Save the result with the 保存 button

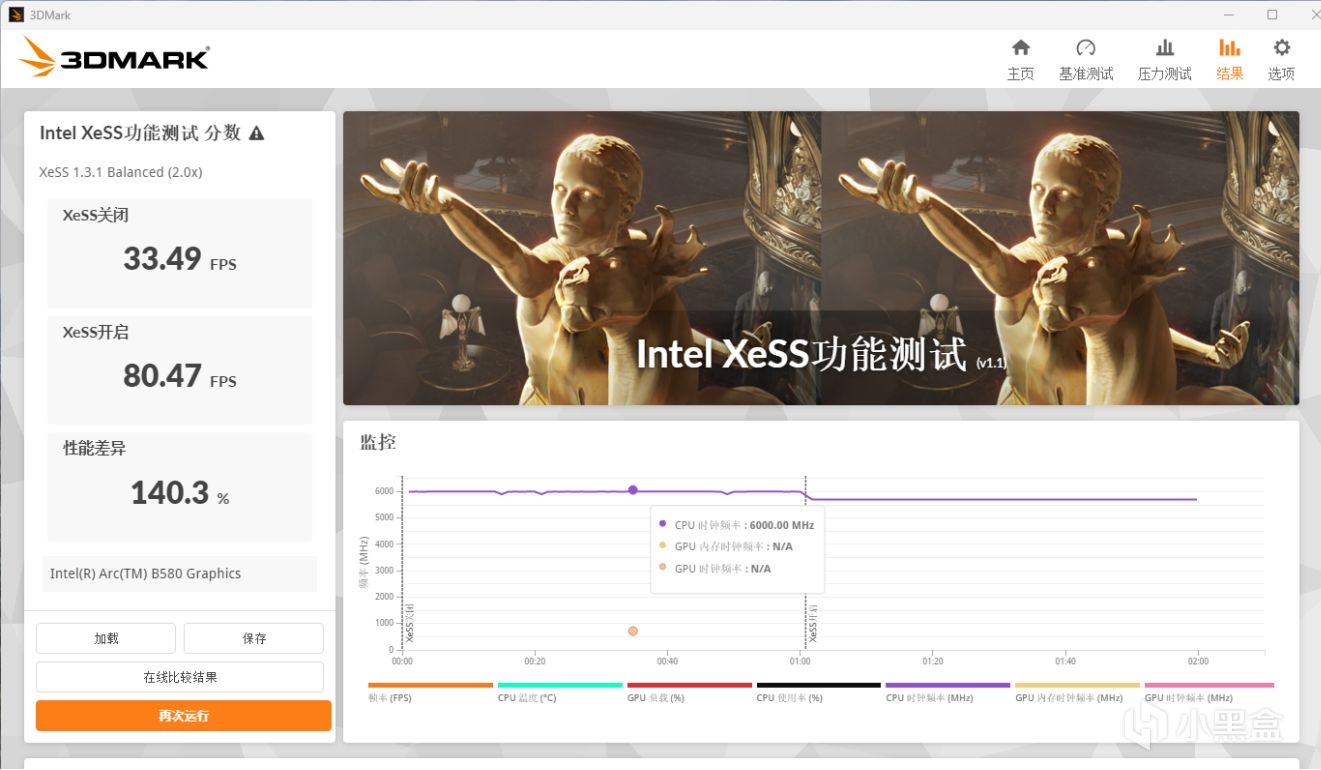(x=254, y=638)
